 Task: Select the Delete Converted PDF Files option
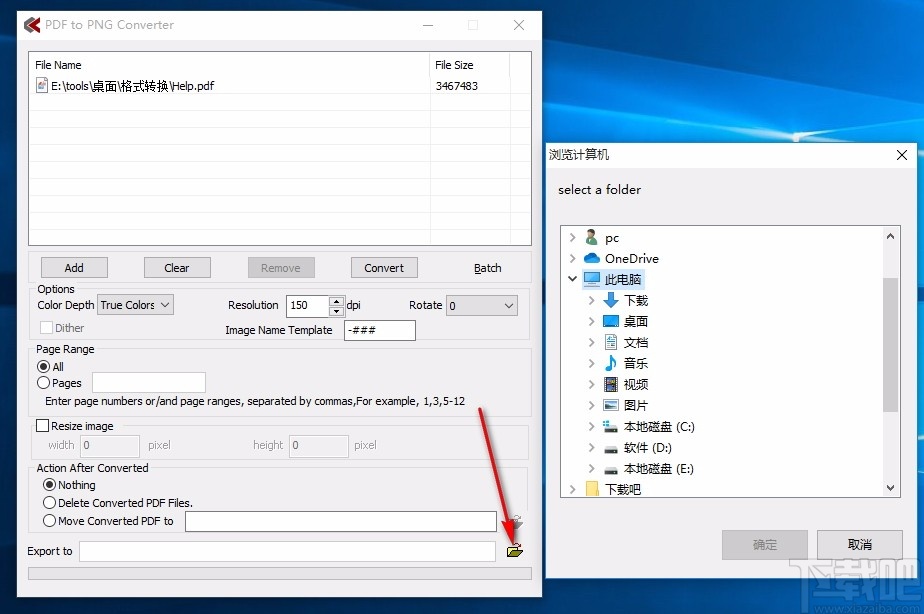[49, 502]
